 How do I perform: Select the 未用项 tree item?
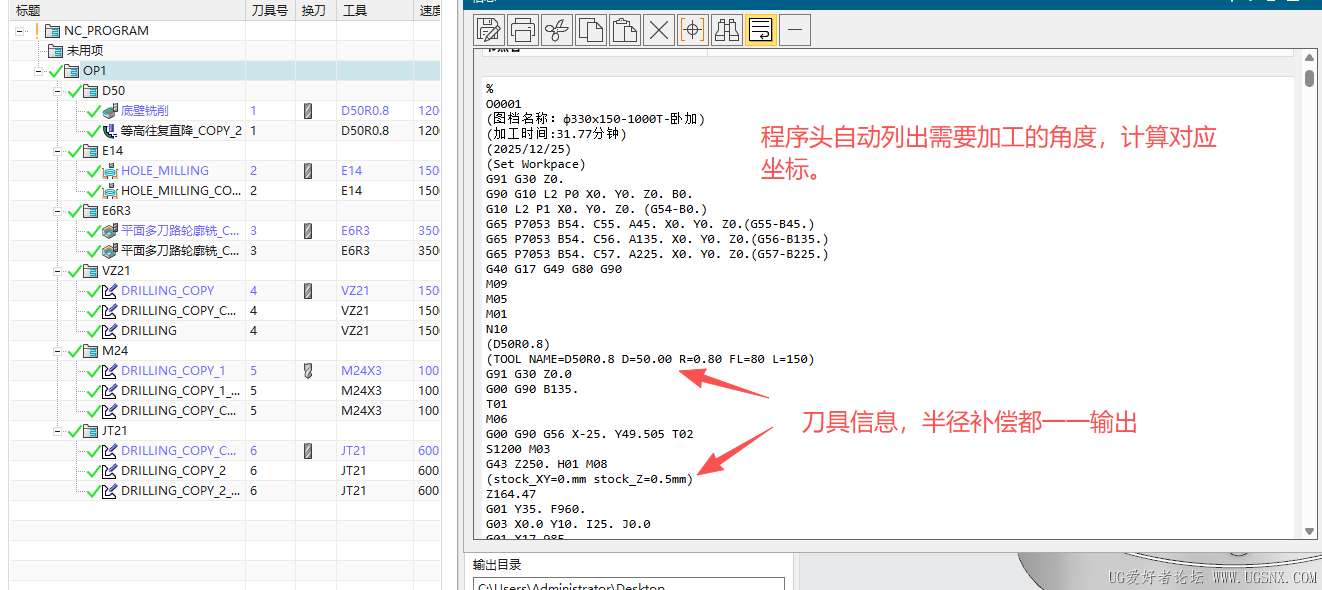(85, 50)
